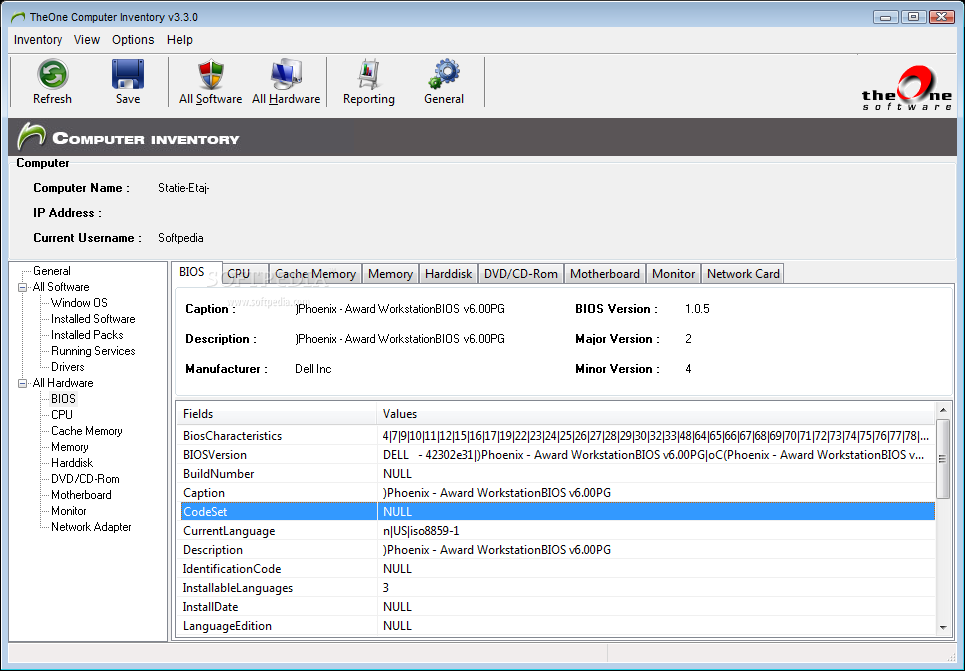
Task: Select DVD/CD-Rom tree item
Action: (86, 479)
